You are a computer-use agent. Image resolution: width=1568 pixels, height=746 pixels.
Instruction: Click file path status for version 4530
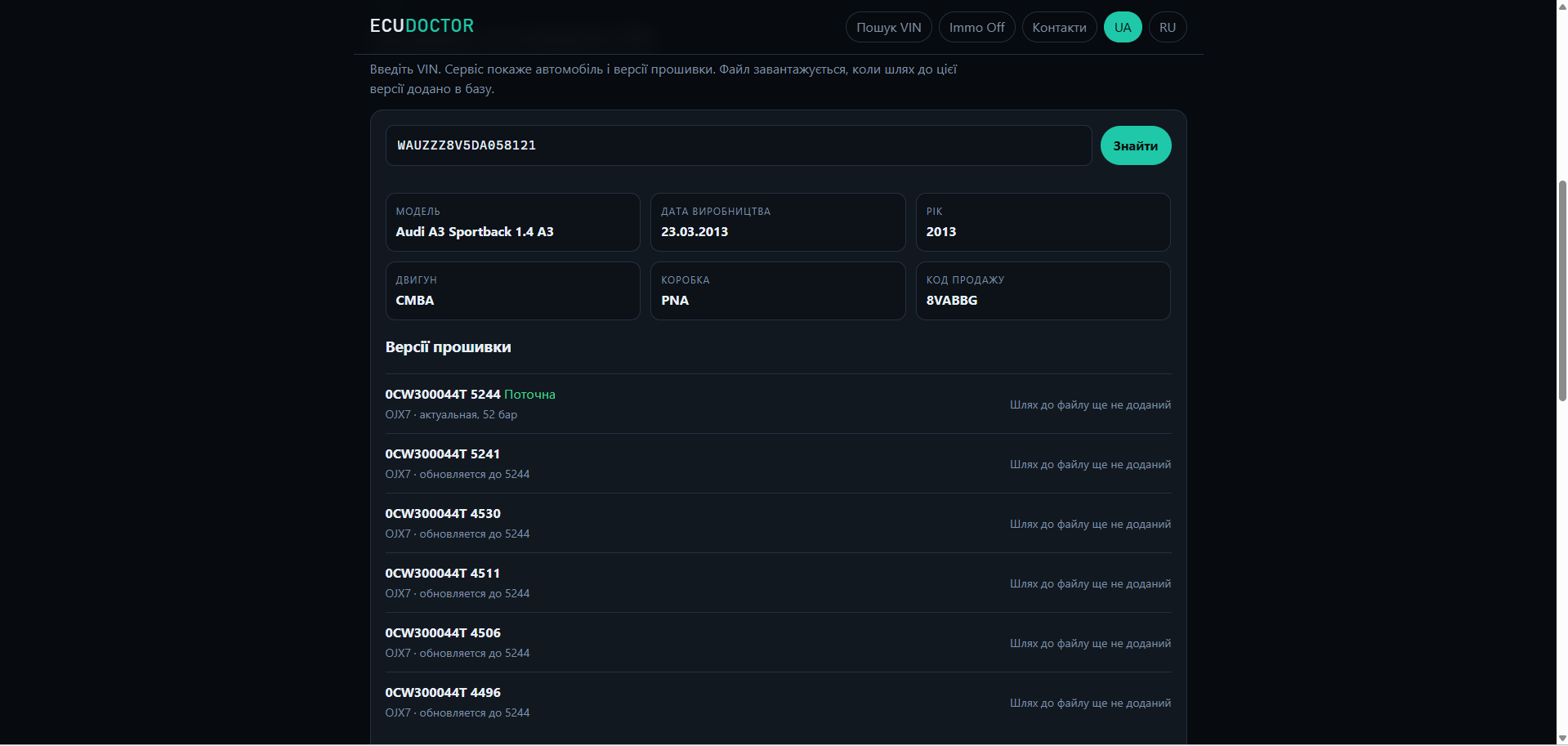(x=1090, y=524)
